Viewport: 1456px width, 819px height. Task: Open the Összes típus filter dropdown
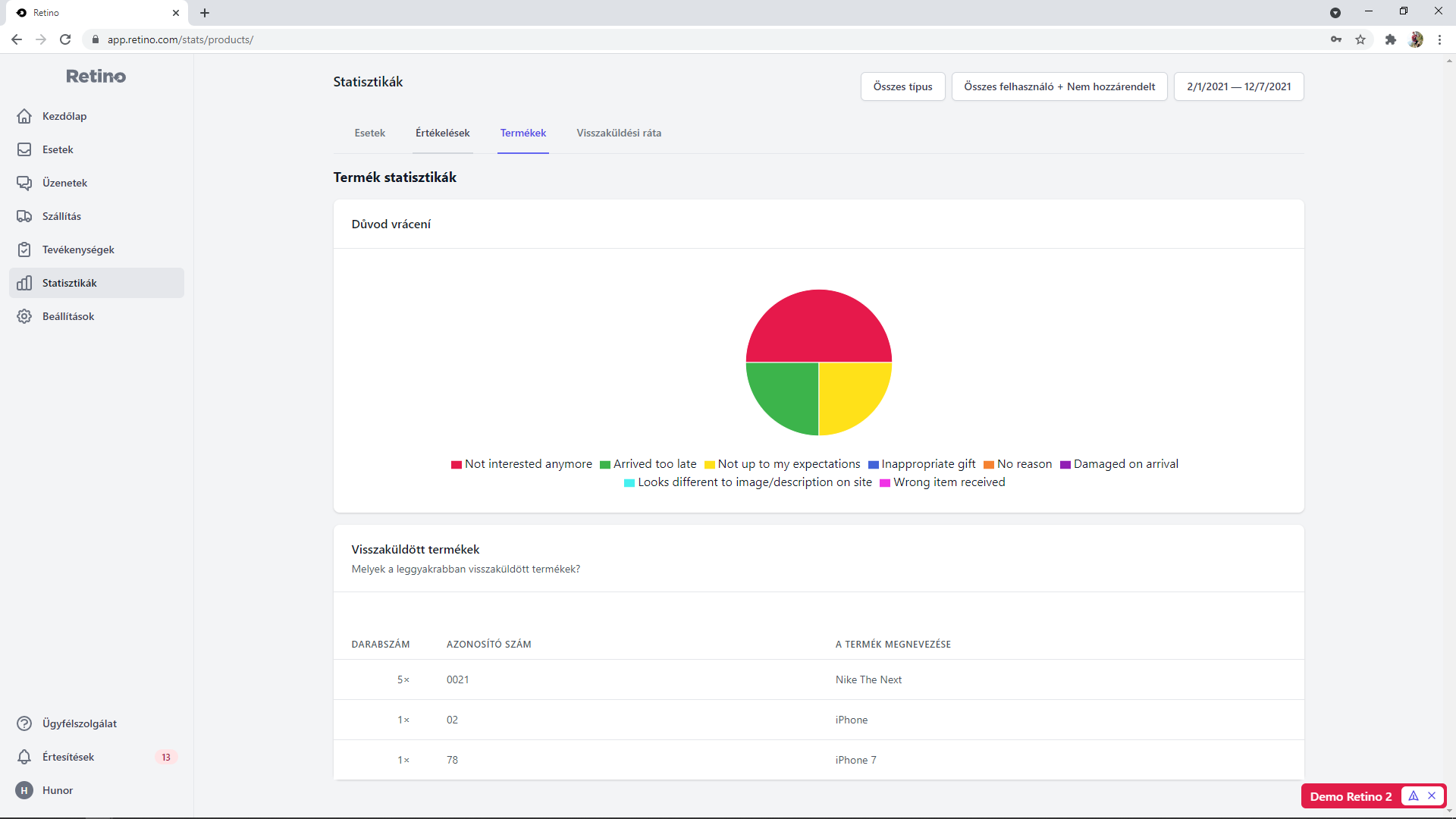click(902, 86)
